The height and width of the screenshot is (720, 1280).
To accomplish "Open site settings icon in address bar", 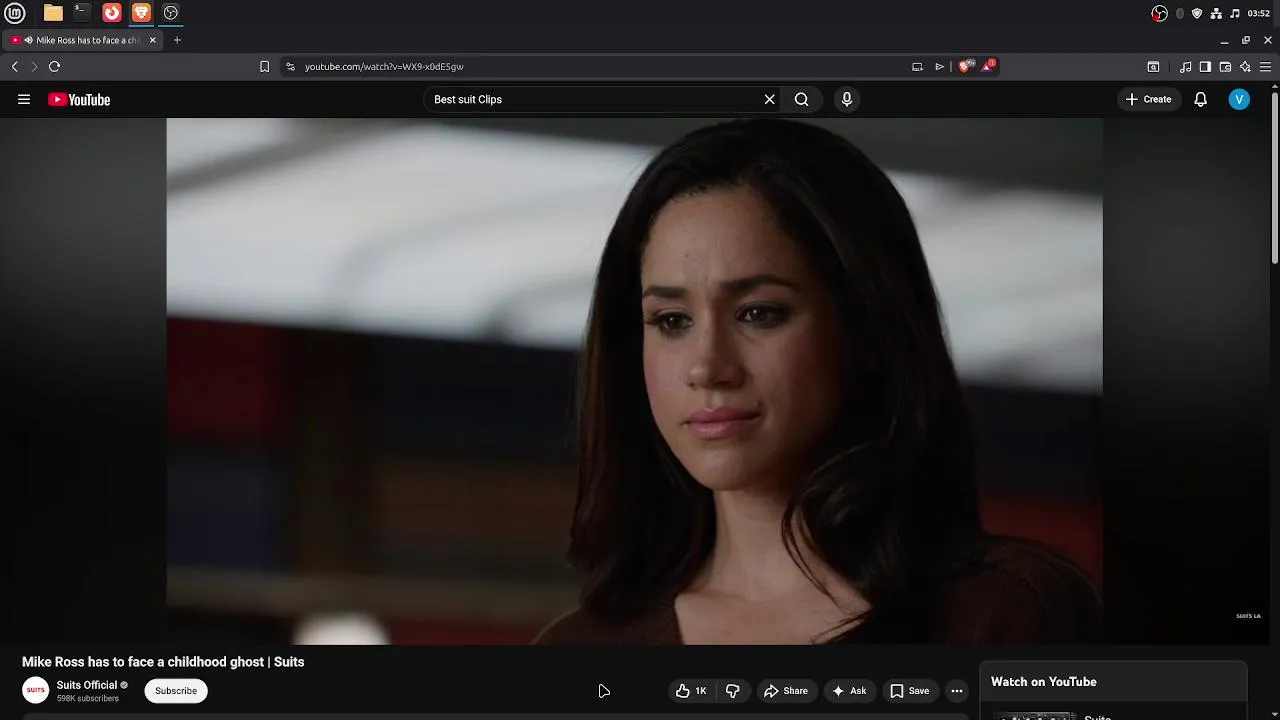I will pyautogui.click(x=290, y=66).
